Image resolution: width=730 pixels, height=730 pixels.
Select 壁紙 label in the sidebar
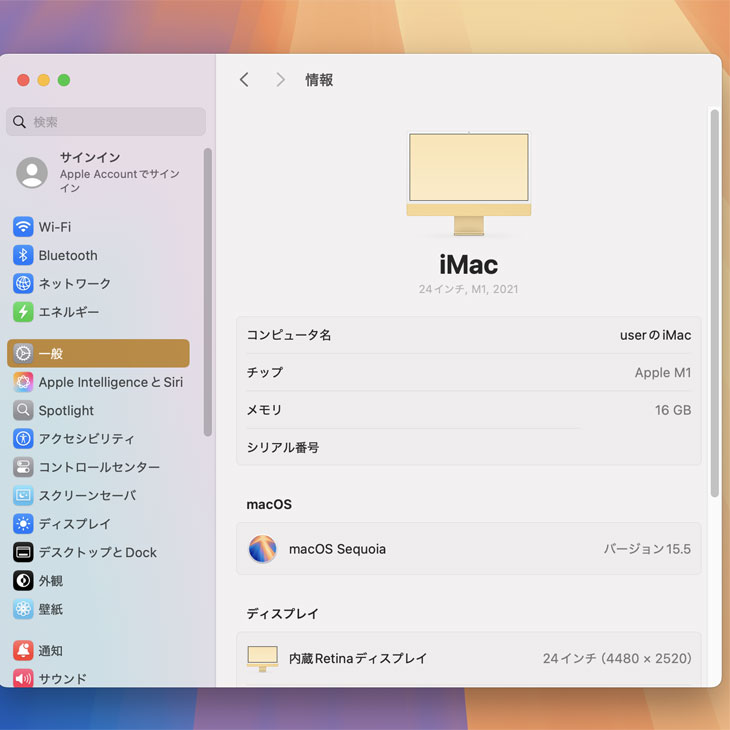(x=50, y=609)
